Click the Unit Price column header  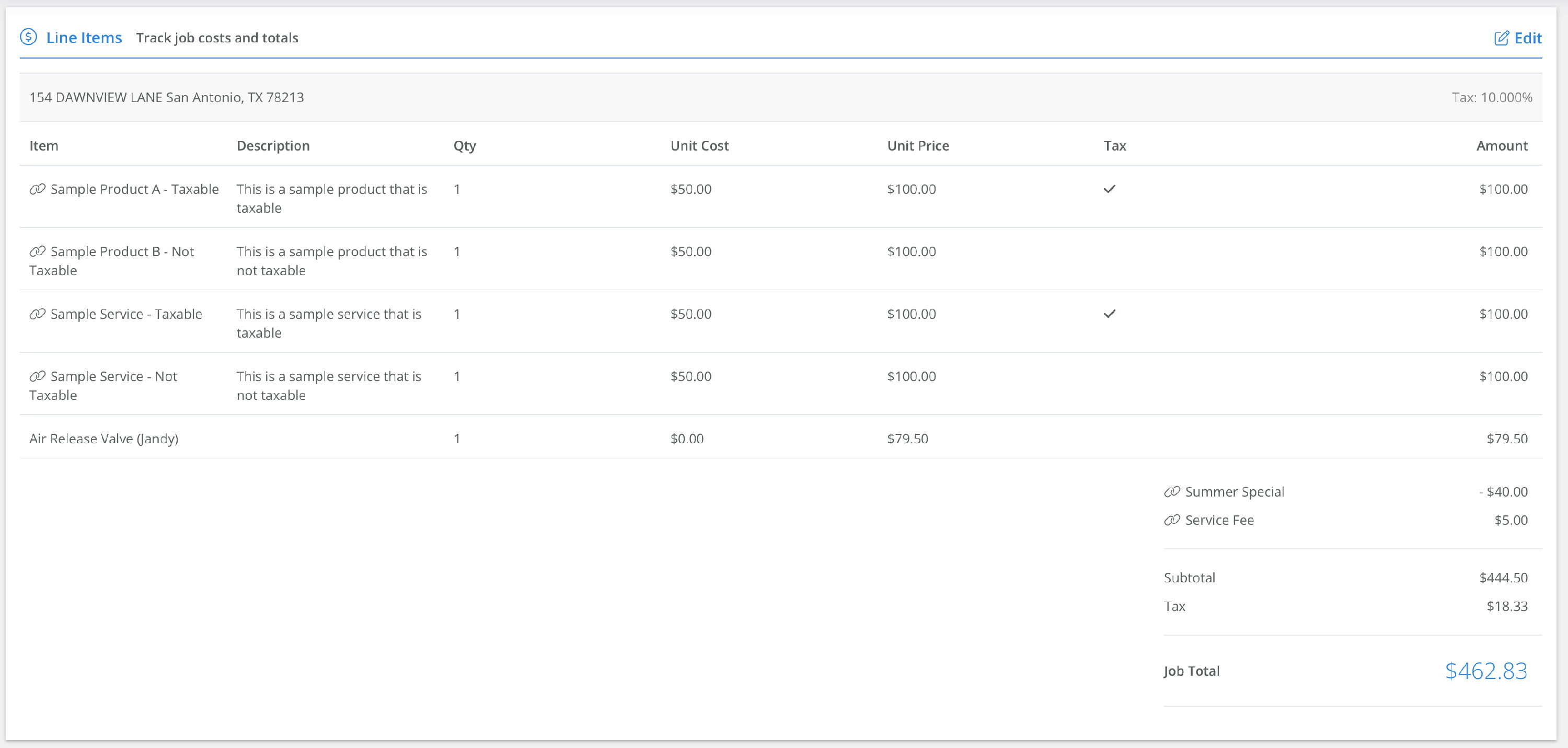tap(917, 146)
